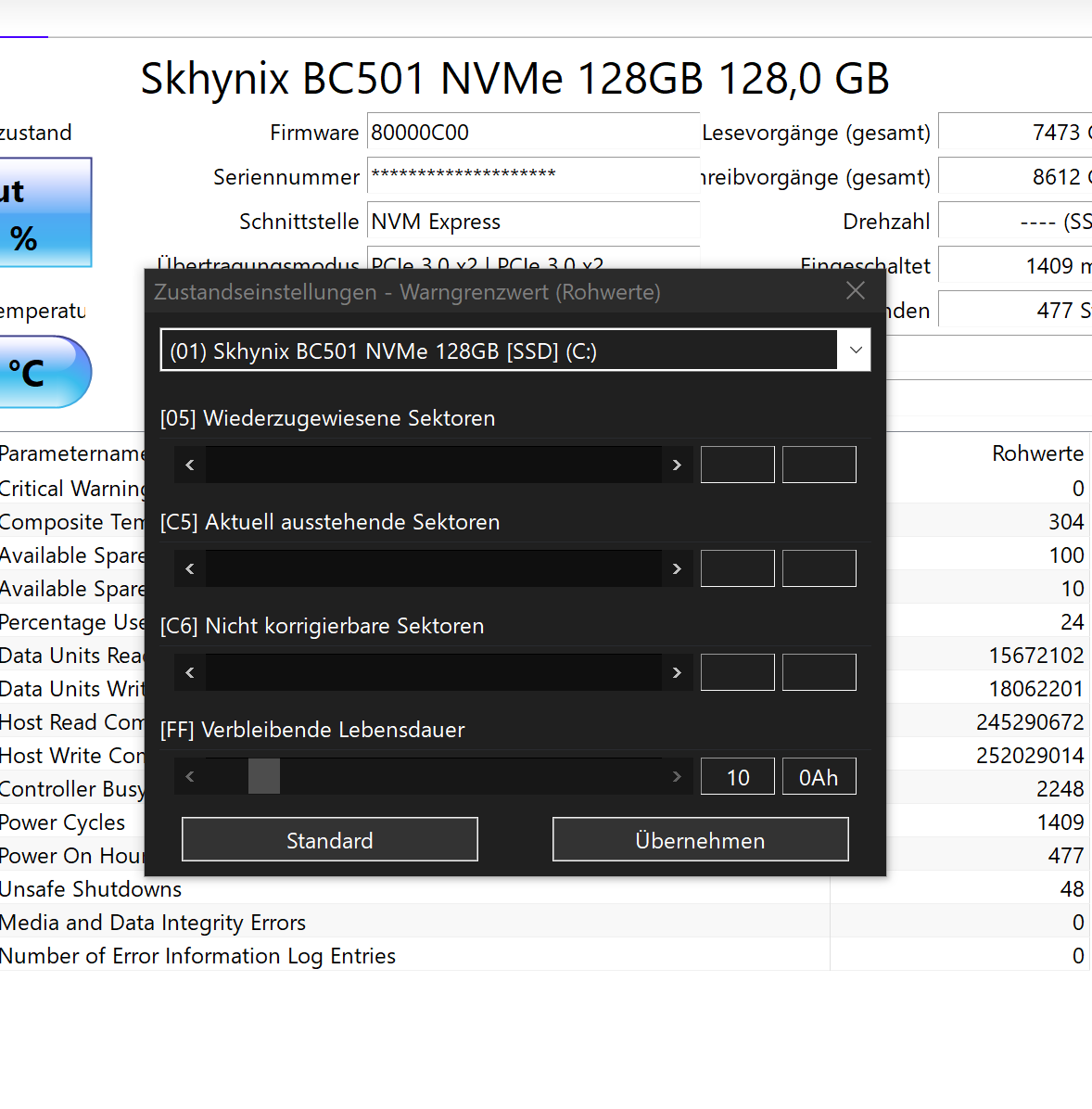Click the first value box of [C6] Nicht korrigierbare Sektoren
Viewport: 1092px width, 1109px height.
738,672
